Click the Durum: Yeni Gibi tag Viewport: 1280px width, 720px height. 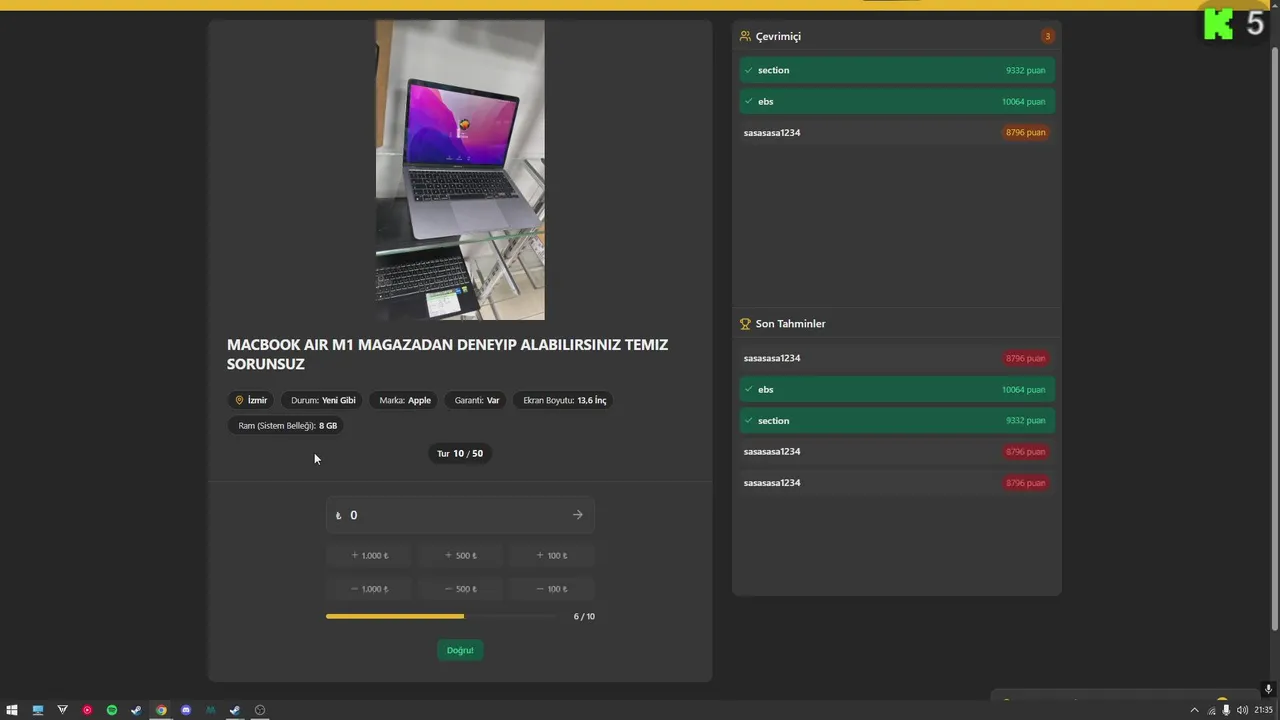tap(323, 400)
